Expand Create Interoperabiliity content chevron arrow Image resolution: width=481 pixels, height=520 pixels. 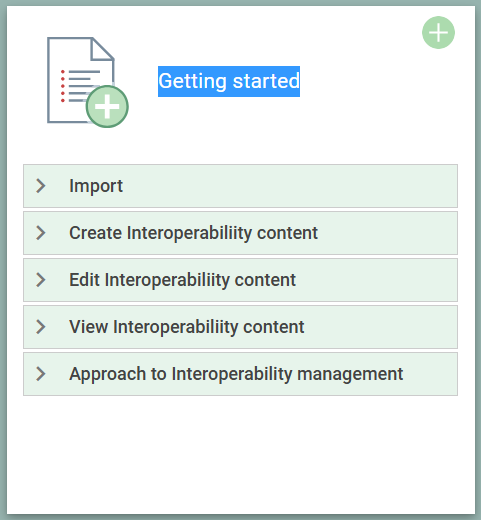point(41,233)
